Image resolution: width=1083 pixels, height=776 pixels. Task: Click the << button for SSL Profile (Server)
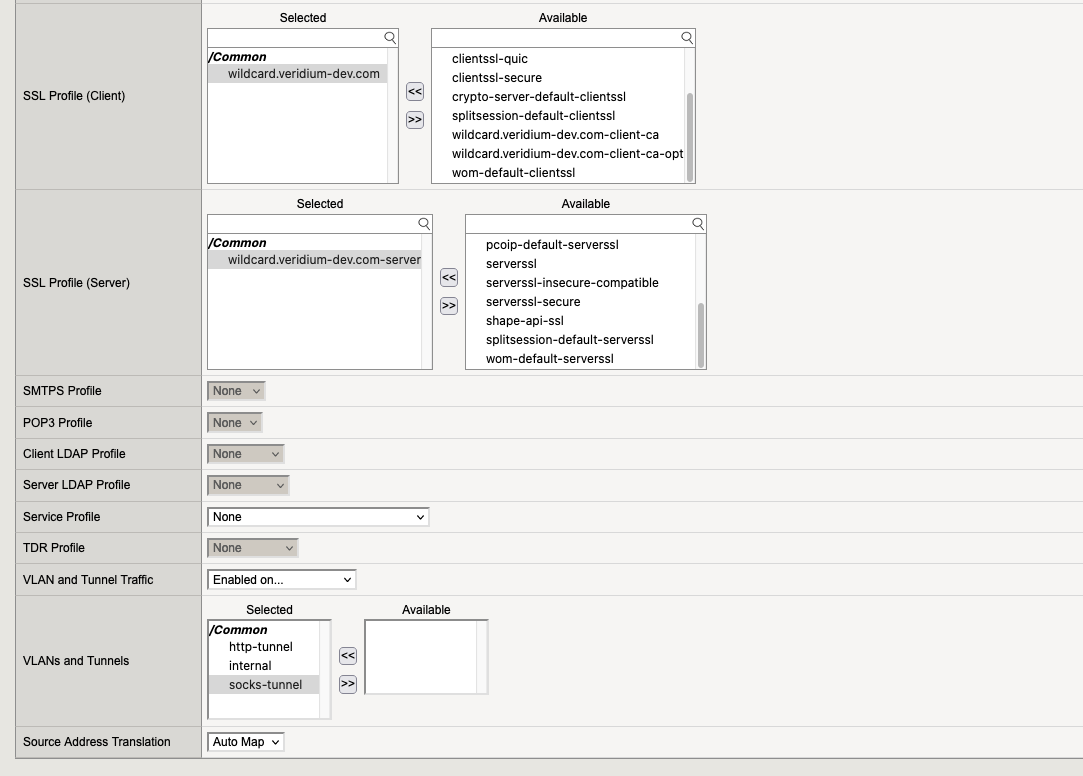(x=449, y=278)
